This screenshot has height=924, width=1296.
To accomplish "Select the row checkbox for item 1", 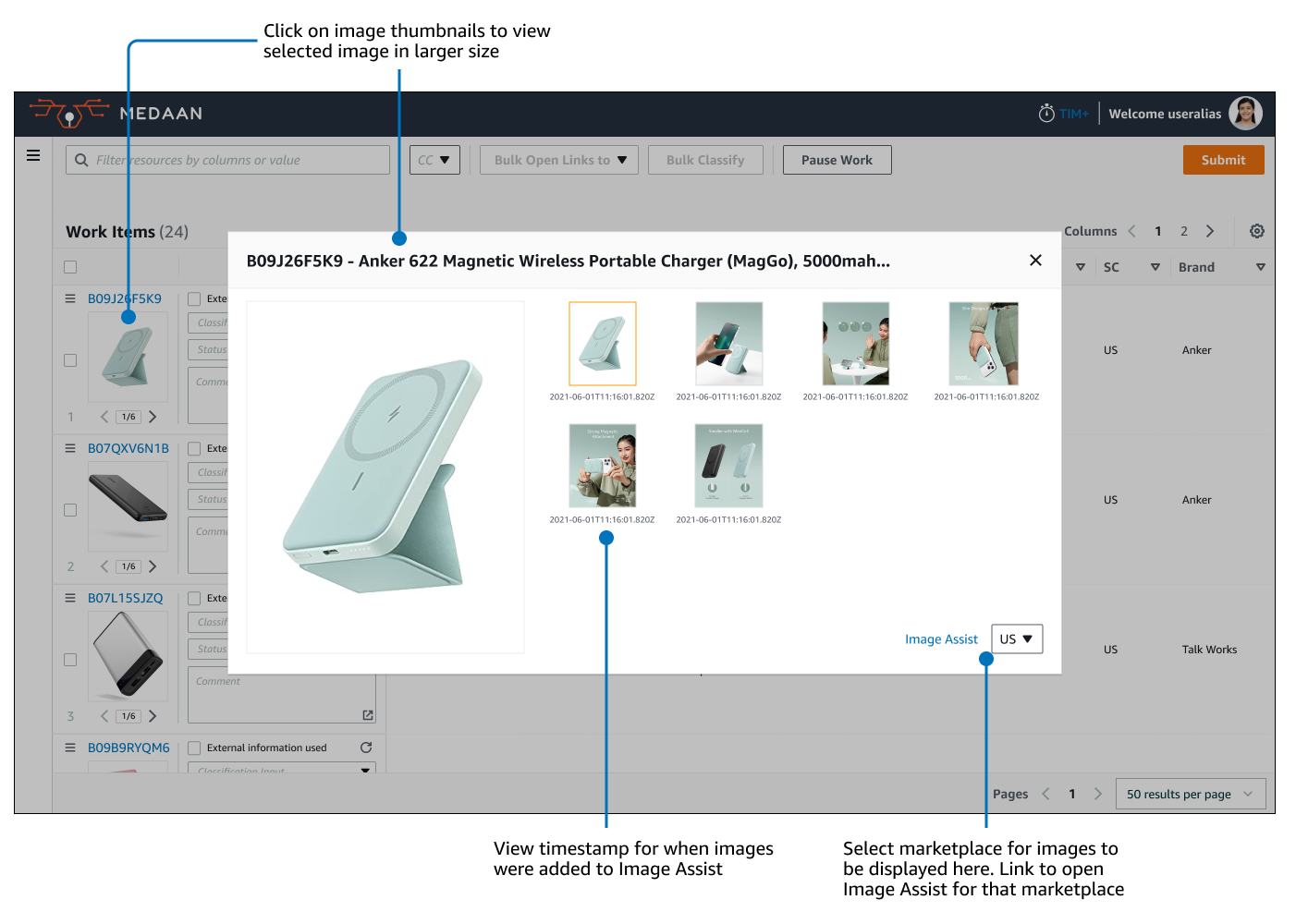I will (70, 360).
